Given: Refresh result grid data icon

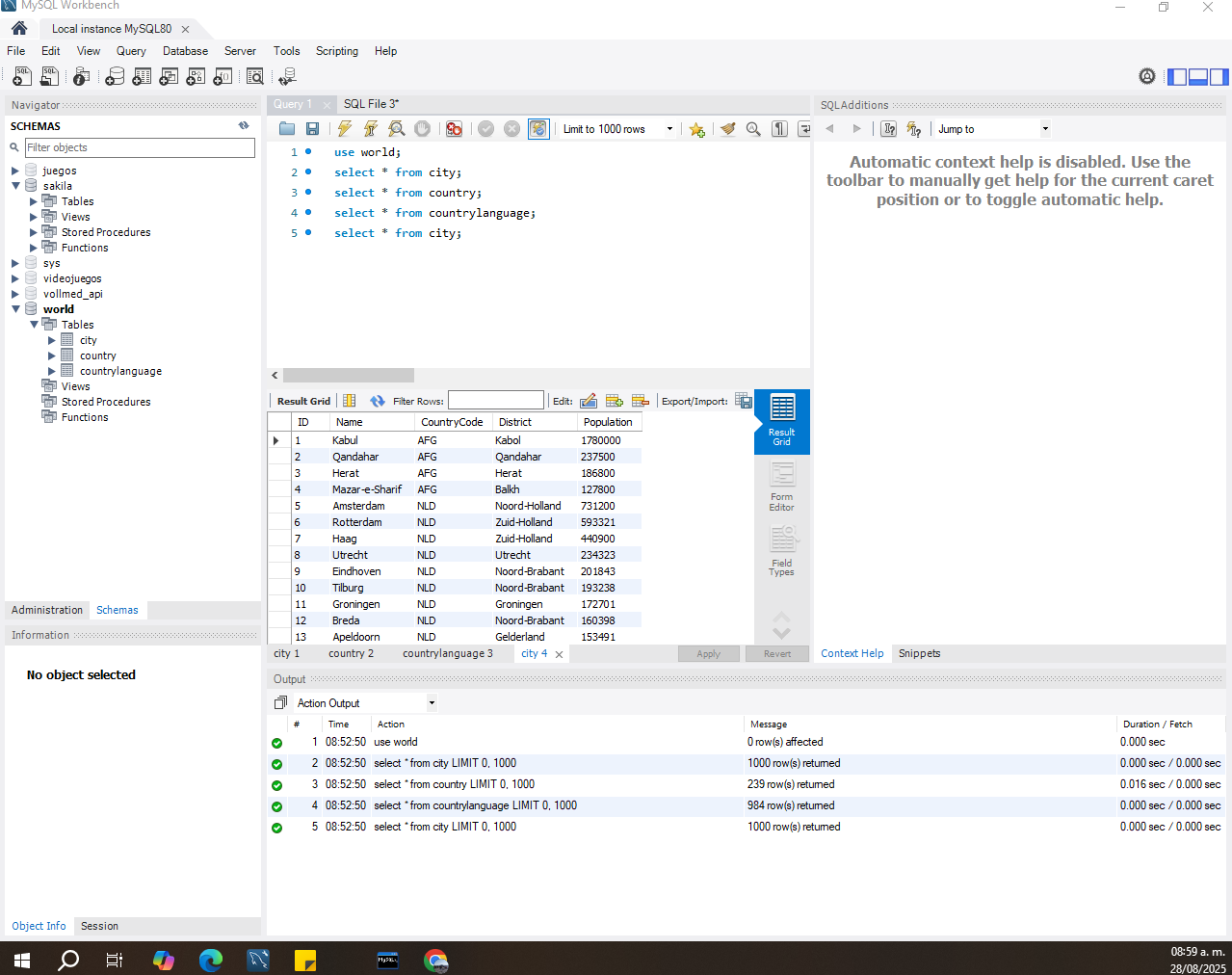Looking at the screenshot, I should tap(377, 401).
